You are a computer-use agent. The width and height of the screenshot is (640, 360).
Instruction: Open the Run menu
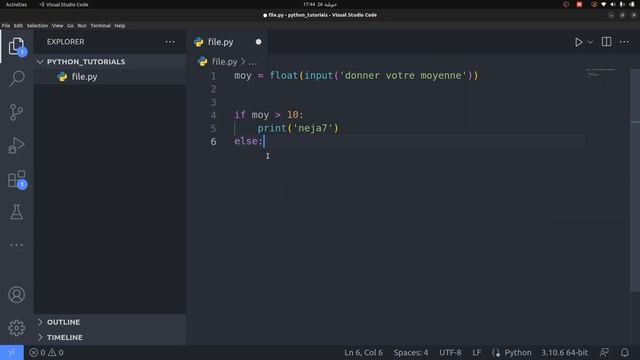82,25
